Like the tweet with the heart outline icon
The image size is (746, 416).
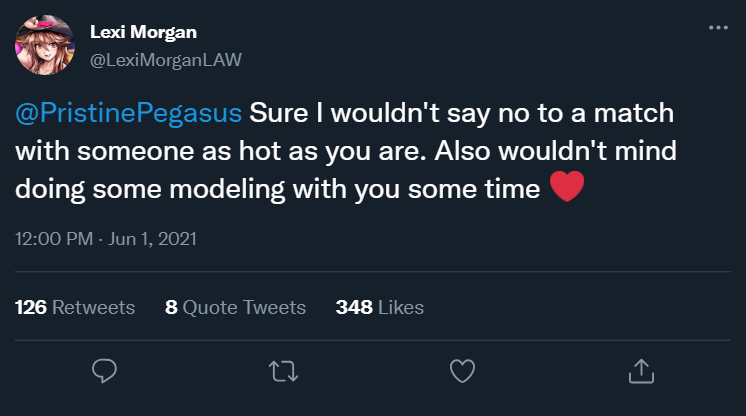tap(461, 371)
